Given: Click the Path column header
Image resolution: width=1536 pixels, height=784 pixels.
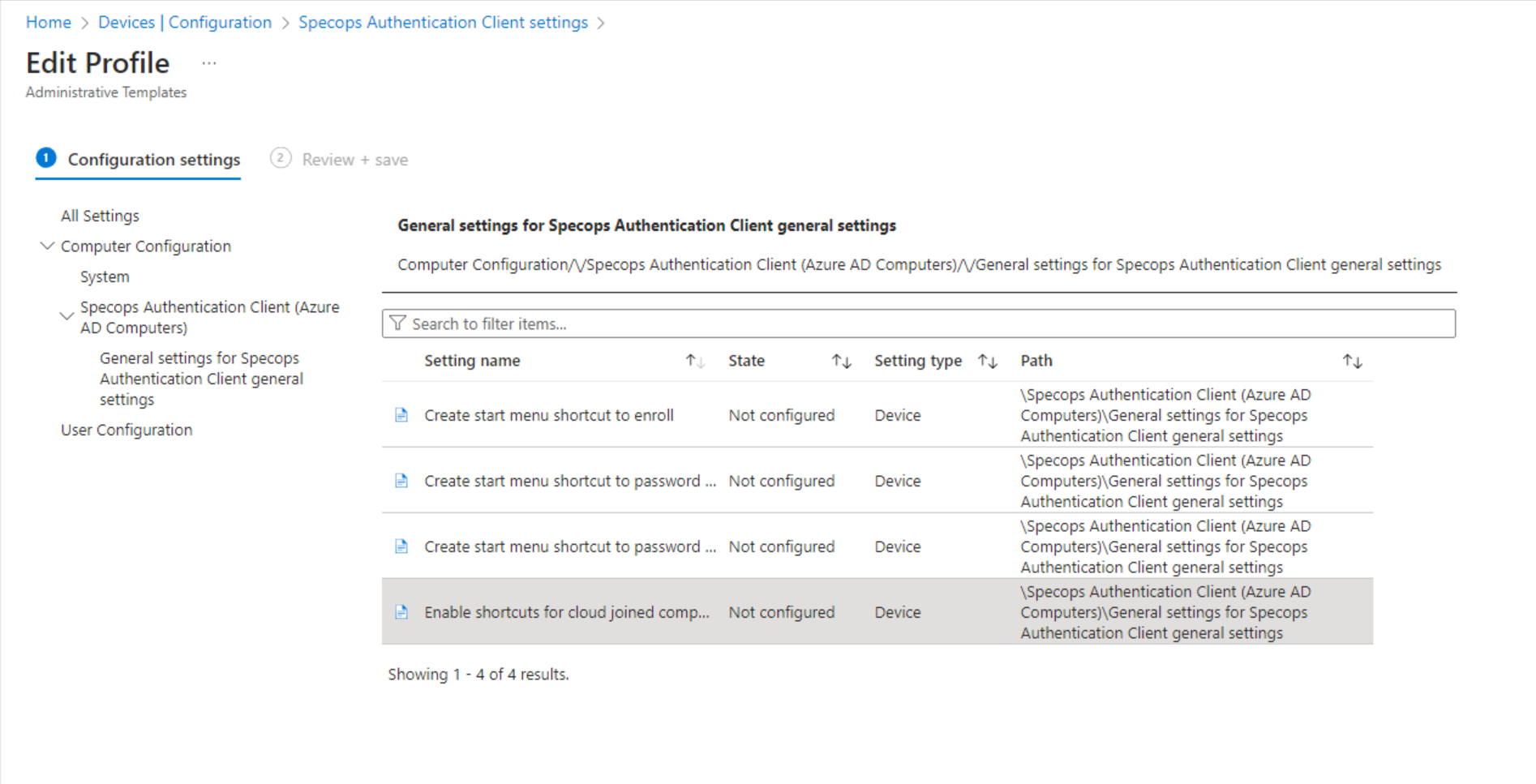Looking at the screenshot, I should pos(1036,361).
